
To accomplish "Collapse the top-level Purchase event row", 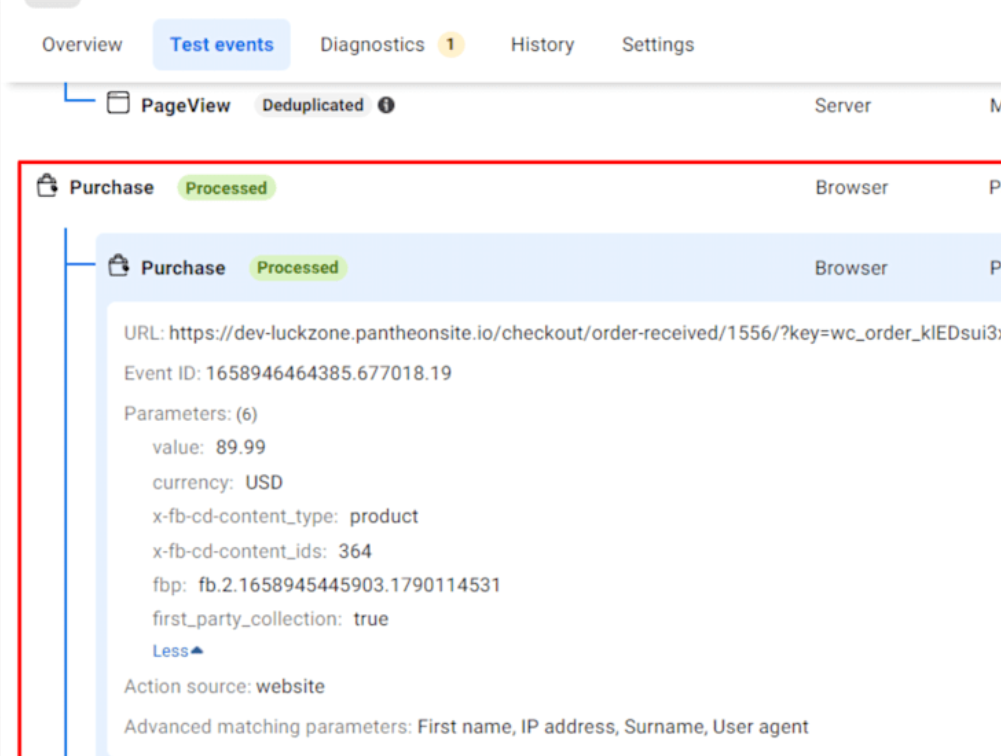I will coord(111,188).
